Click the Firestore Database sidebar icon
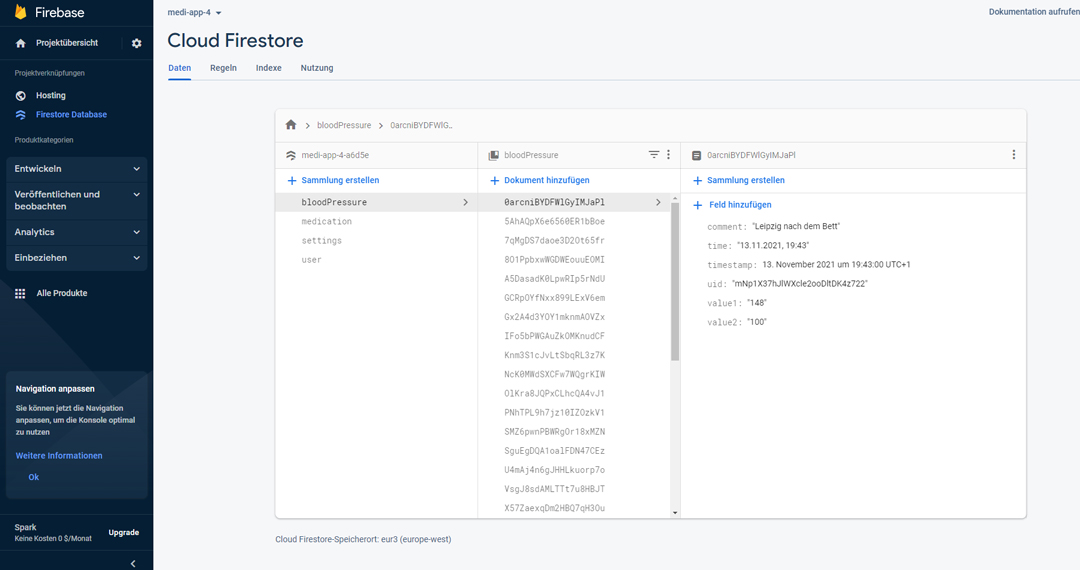 (x=21, y=115)
